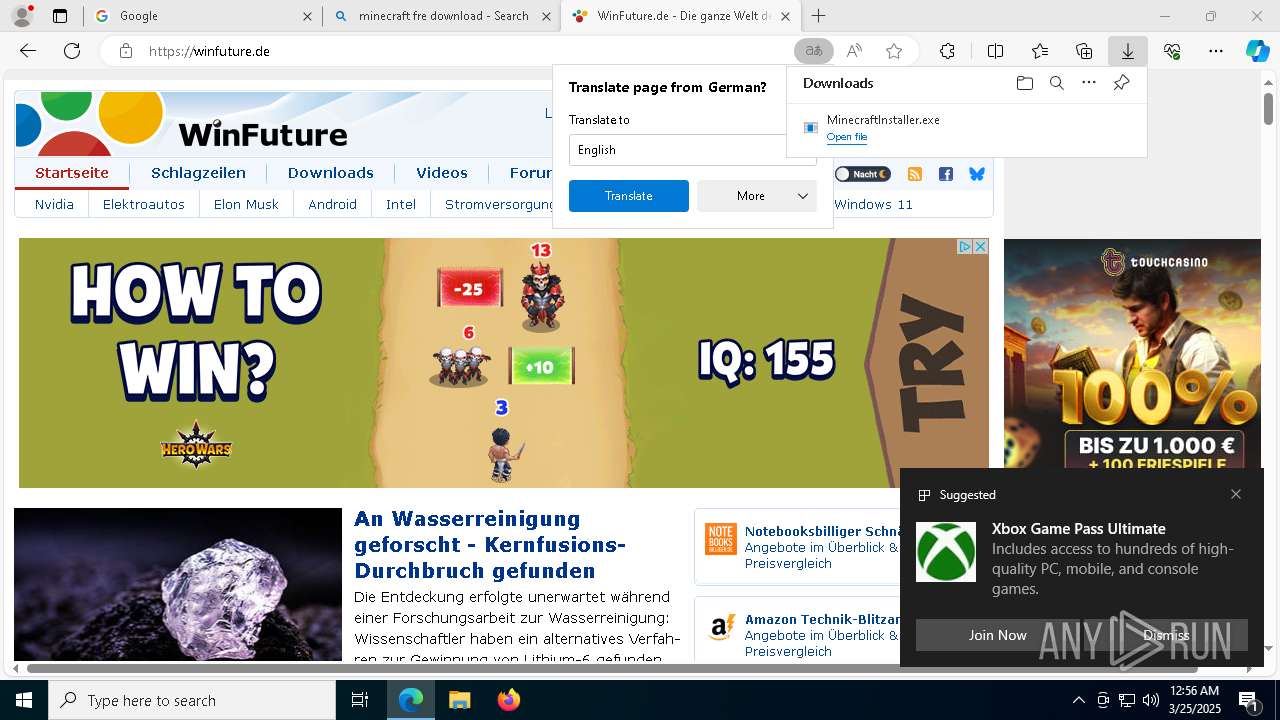Click the Downloads toolbar arrow icon

pyautogui.click(x=1128, y=51)
